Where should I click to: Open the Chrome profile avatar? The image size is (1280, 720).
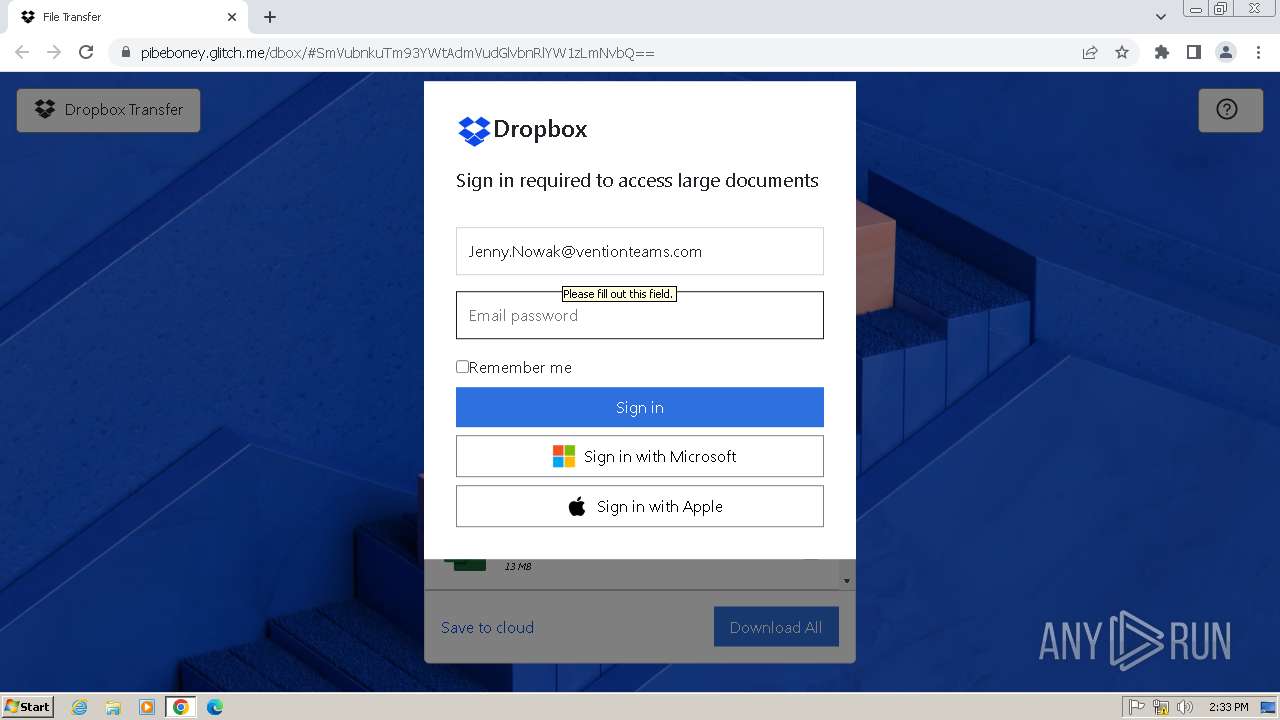coord(1225,52)
